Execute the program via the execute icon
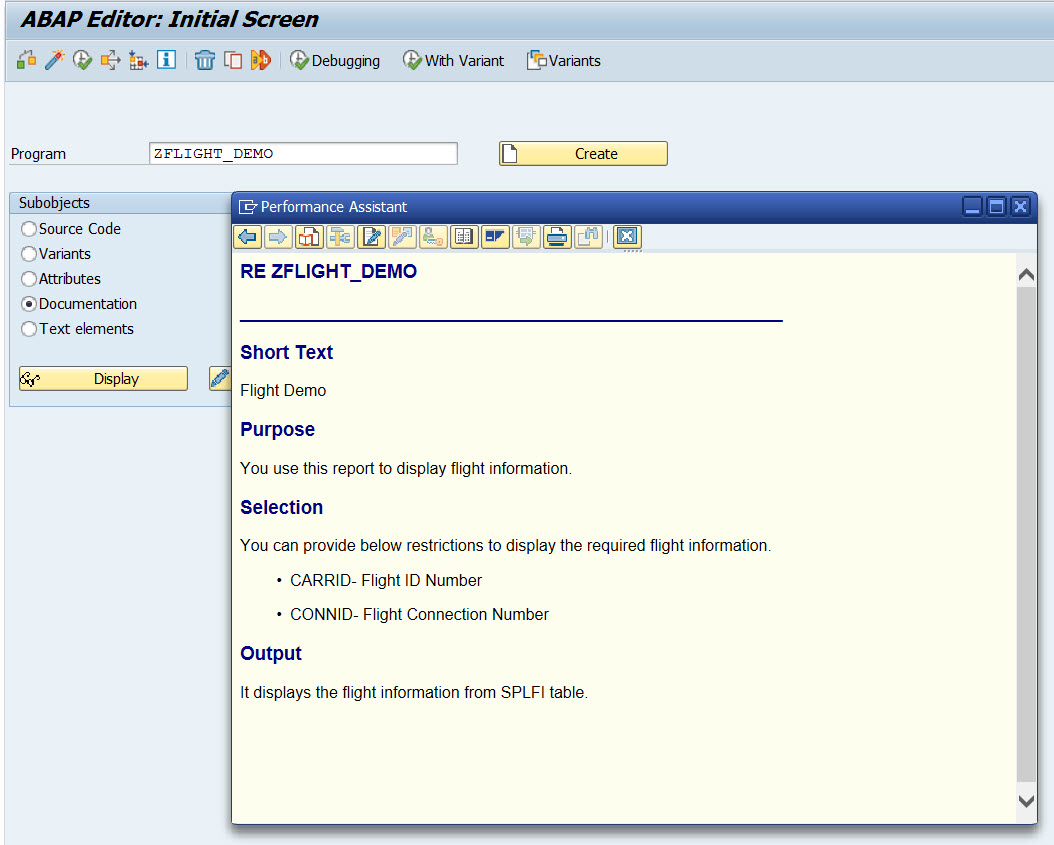 tap(81, 60)
